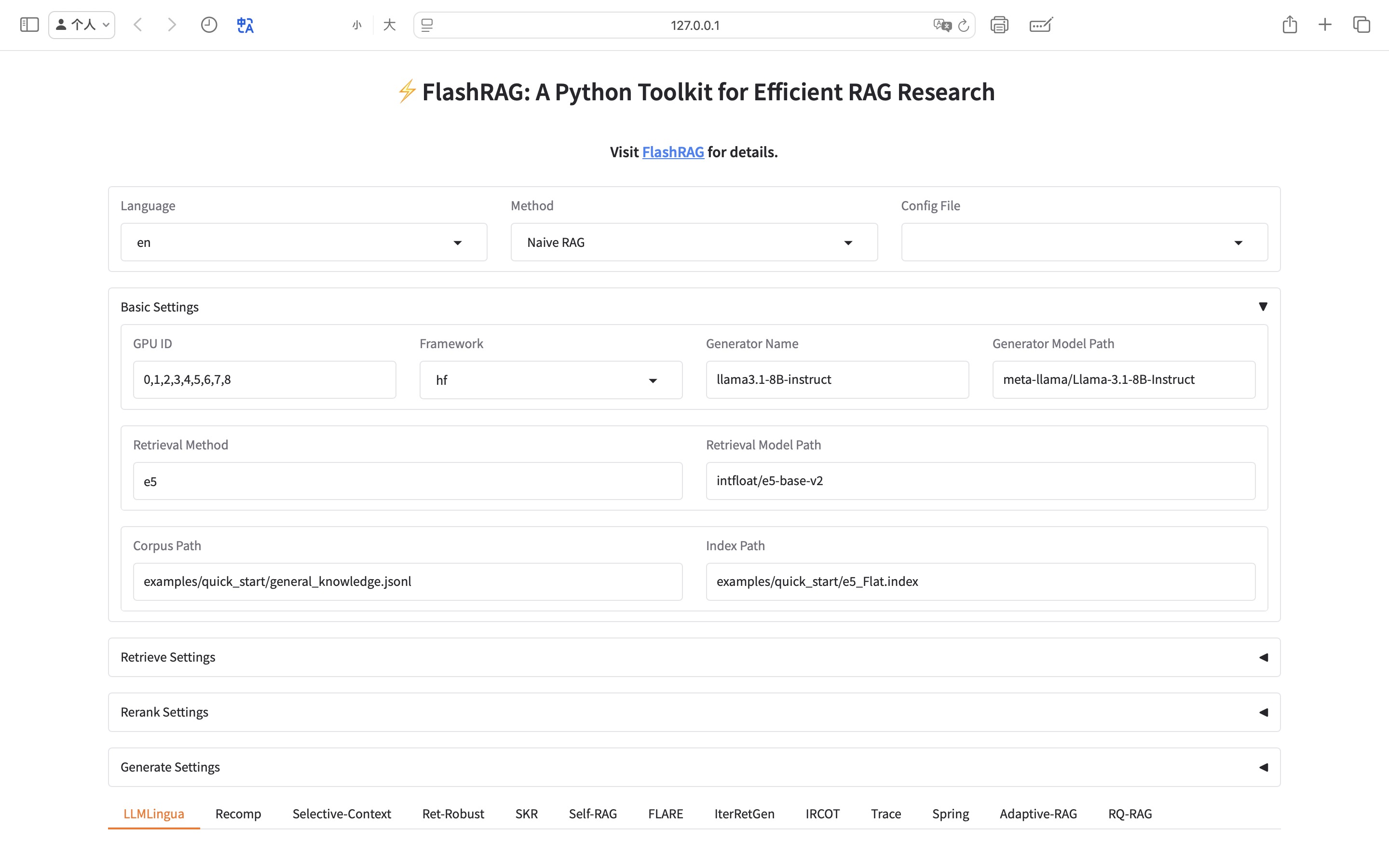Image resolution: width=1389 pixels, height=868 pixels.
Task: Click the printer icon in toolbar
Action: [x=999, y=25]
